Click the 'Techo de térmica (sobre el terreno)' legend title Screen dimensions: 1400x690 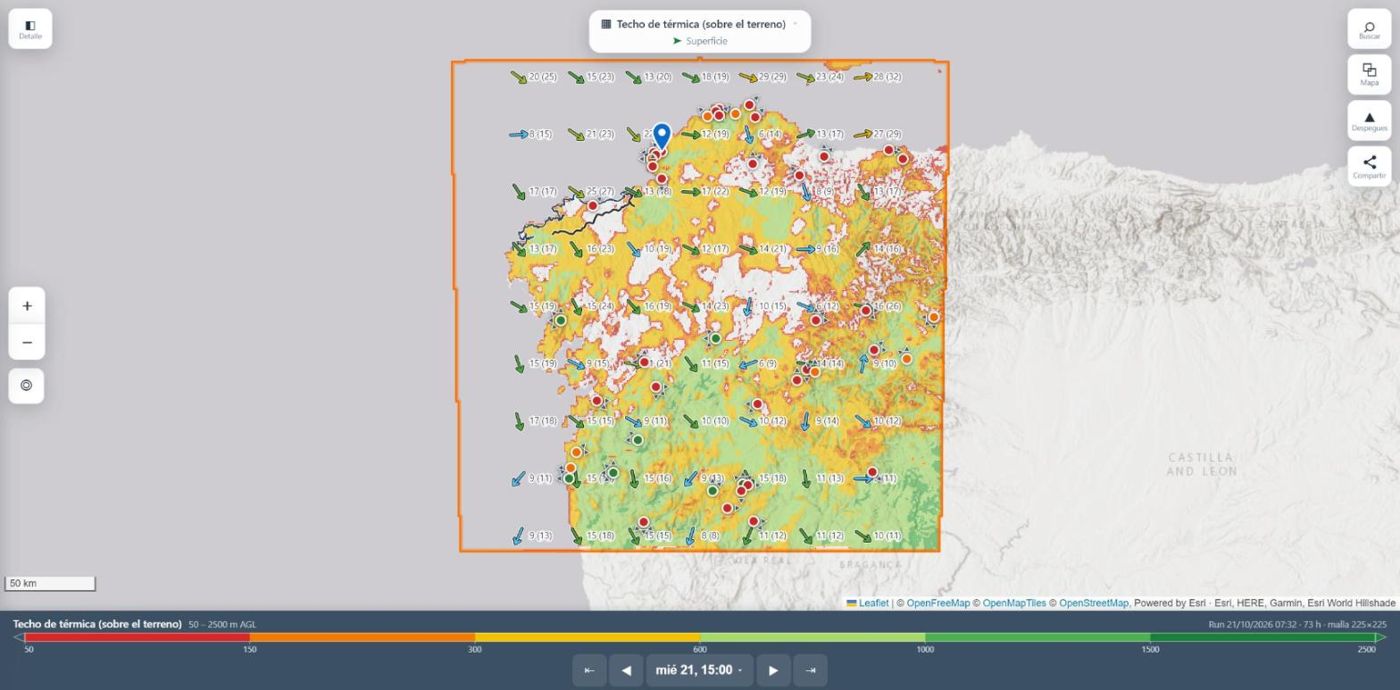click(x=97, y=624)
